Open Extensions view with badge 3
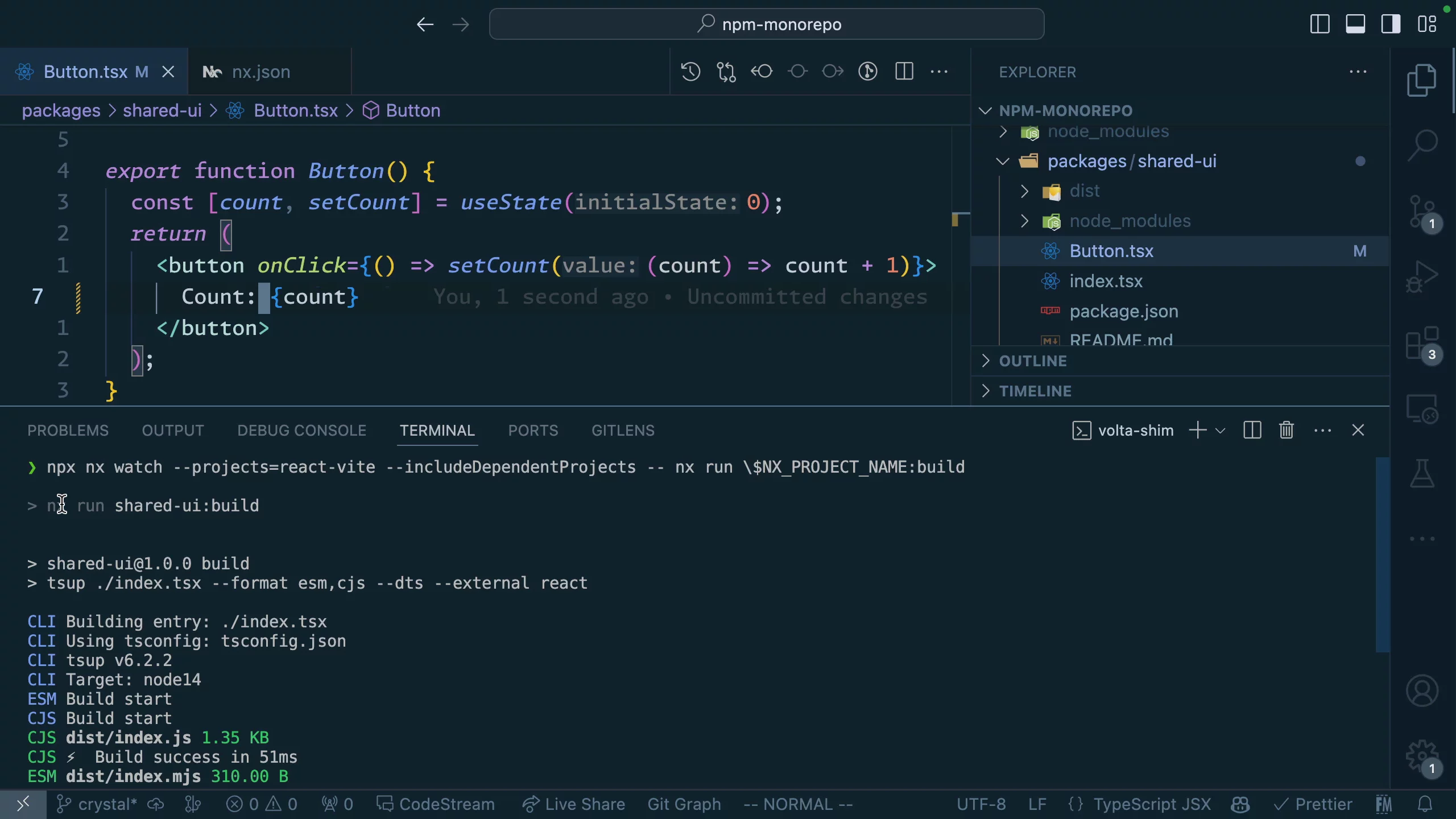Screen dimensions: 1456x819 click(x=1422, y=344)
